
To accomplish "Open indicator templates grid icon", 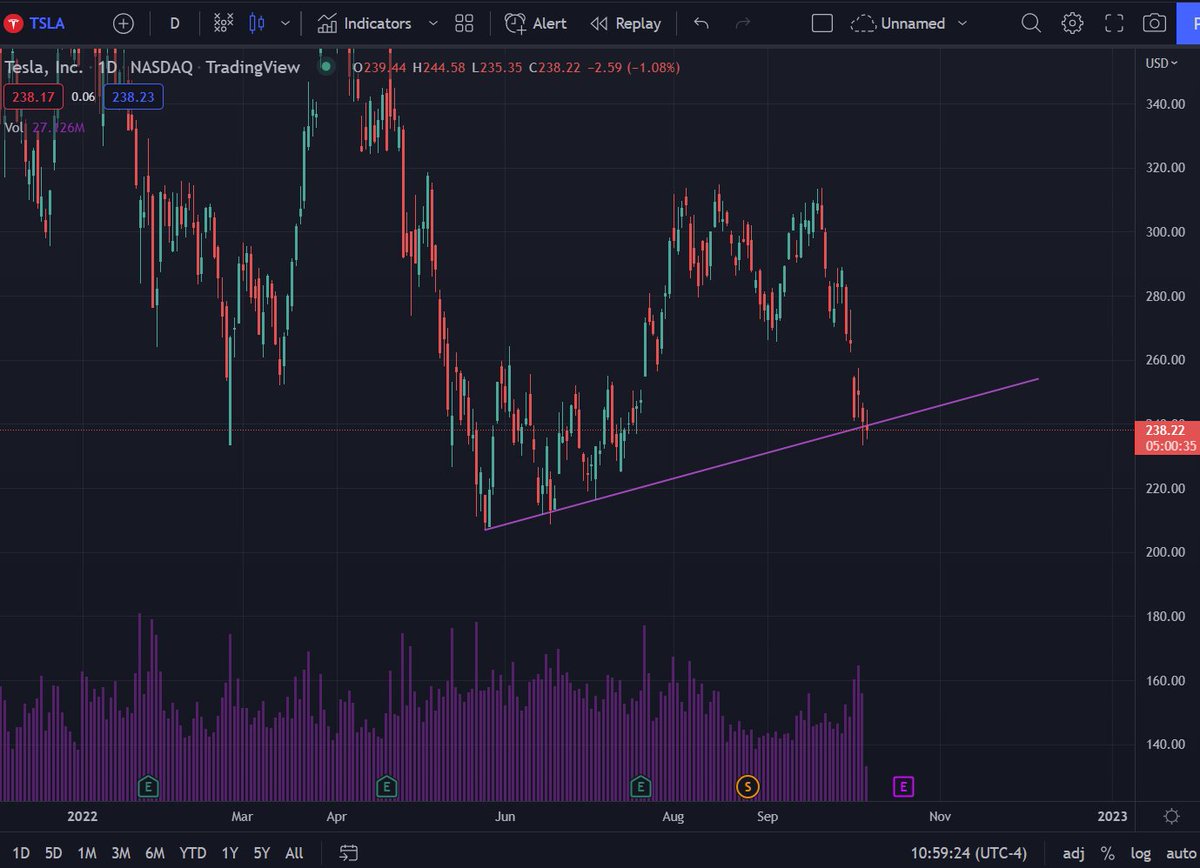I will (463, 23).
